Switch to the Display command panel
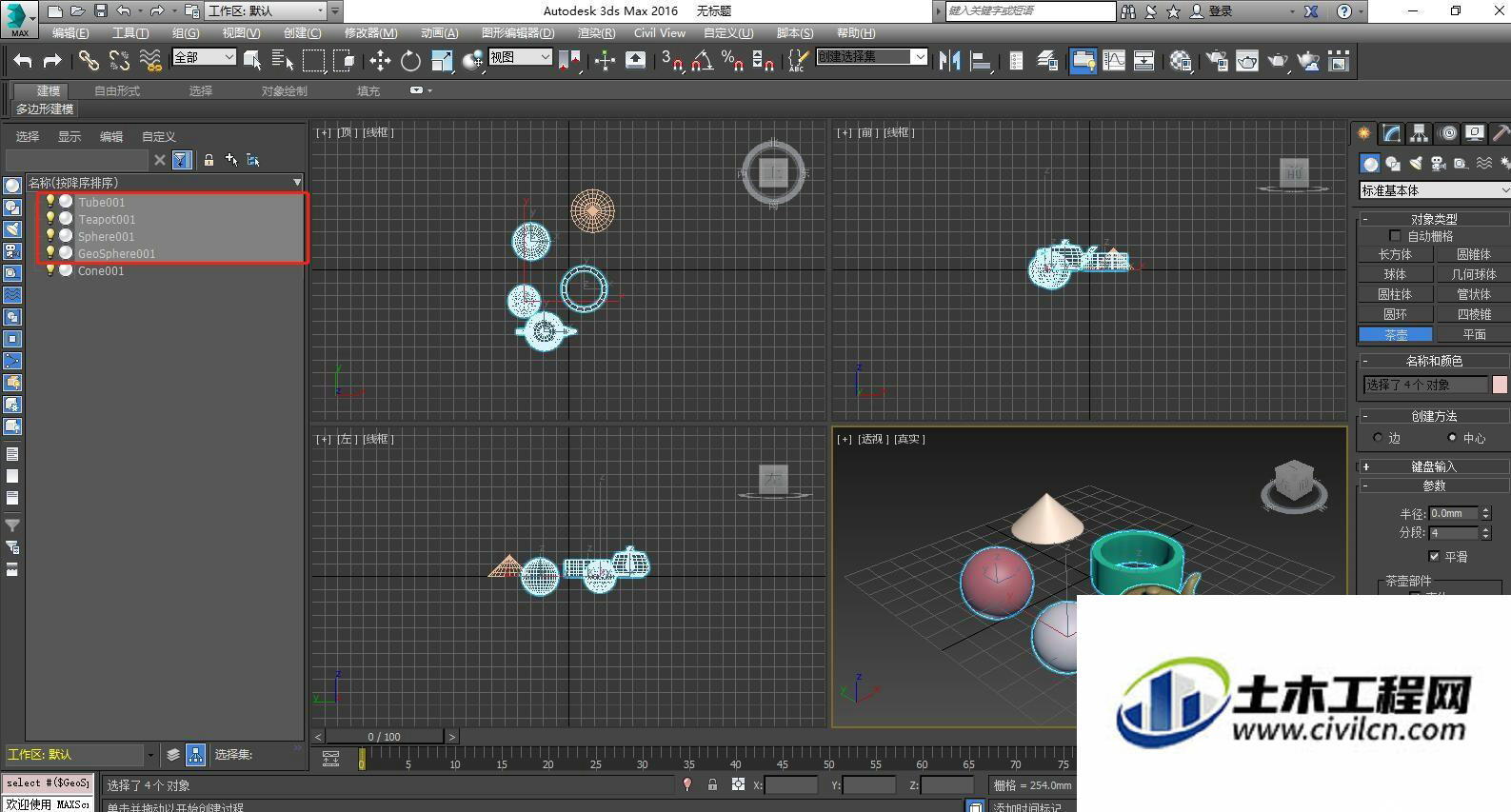 coord(1475,133)
